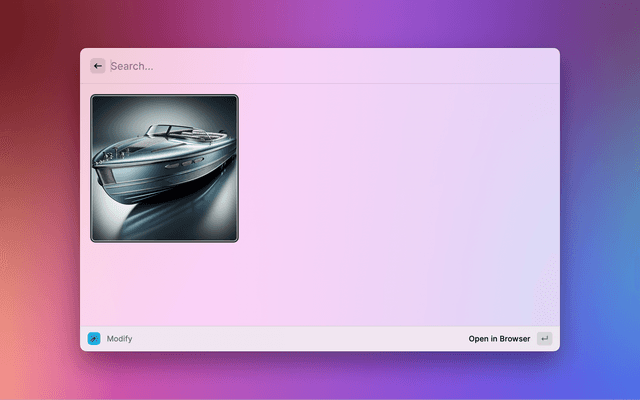Highlight the metallic boat picture tile
Screen dimensions: 640x400
[165, 168]
